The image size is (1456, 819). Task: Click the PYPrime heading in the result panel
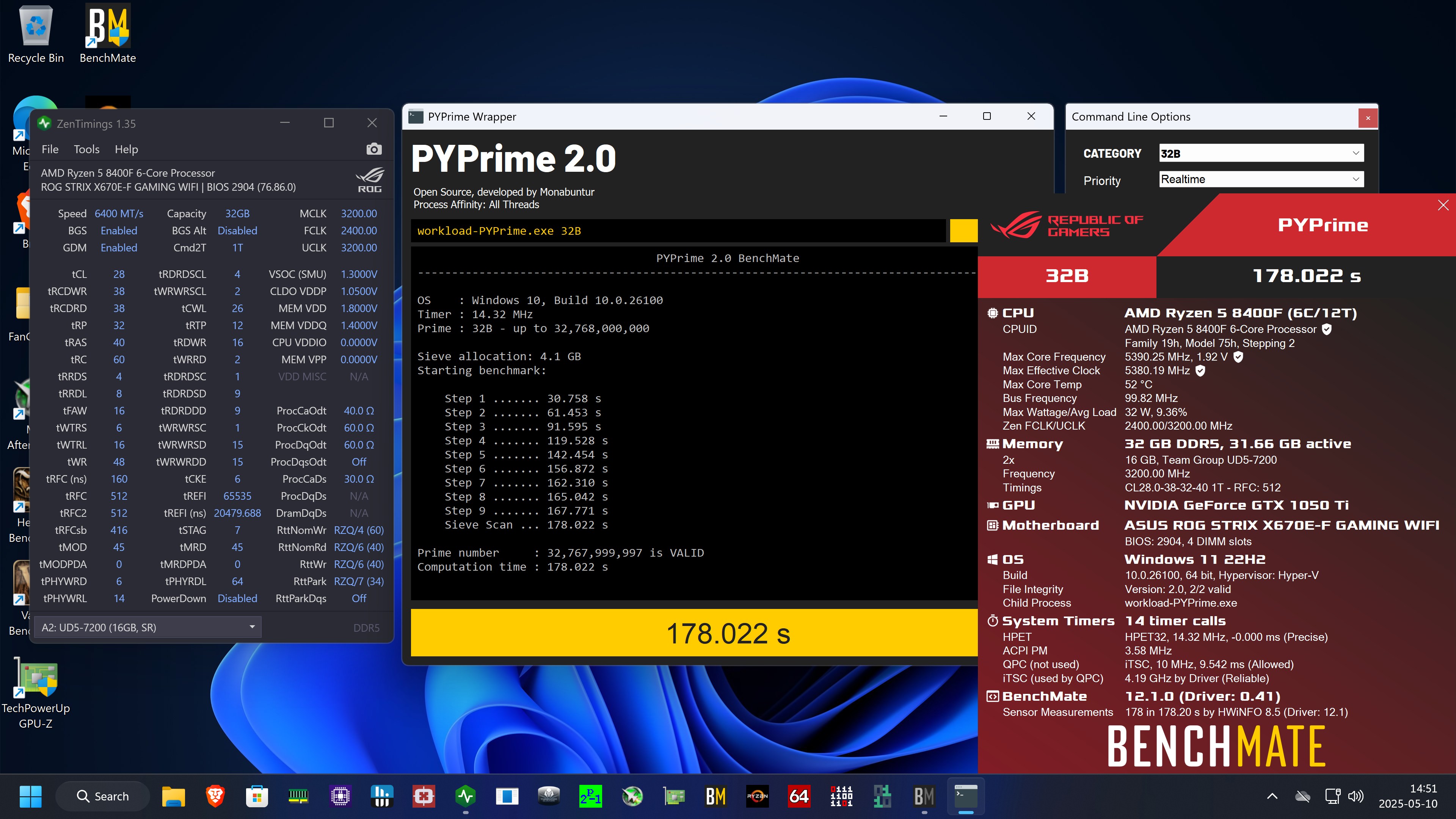pos(1323,225)
